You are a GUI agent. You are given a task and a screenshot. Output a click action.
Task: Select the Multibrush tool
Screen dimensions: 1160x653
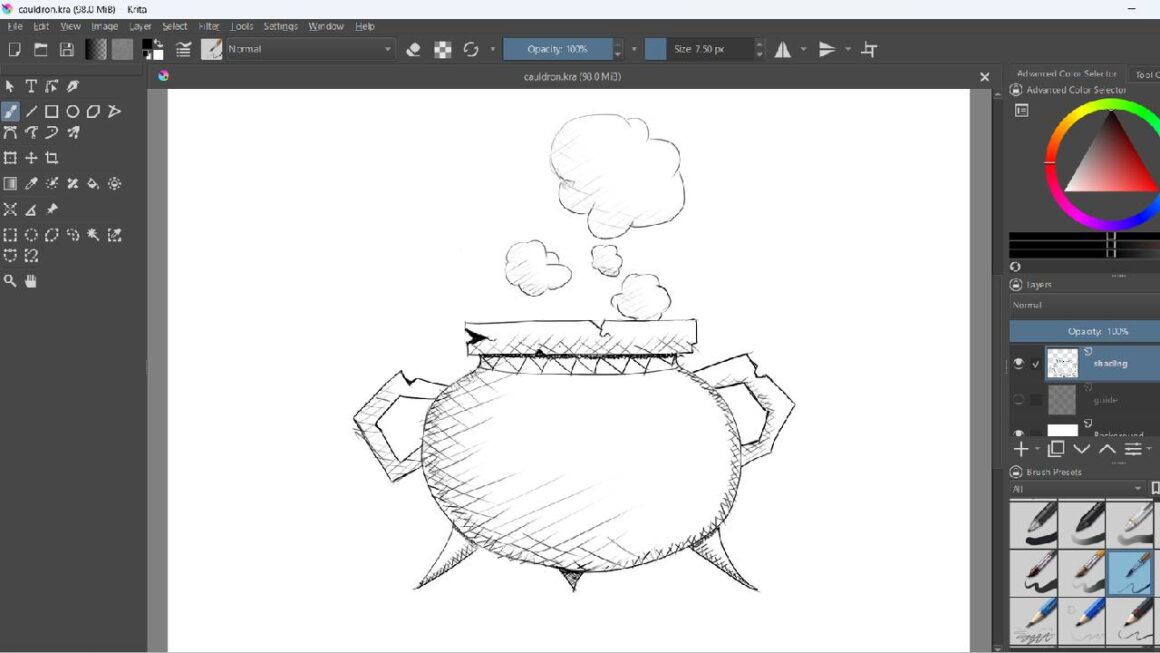point(72,132)
